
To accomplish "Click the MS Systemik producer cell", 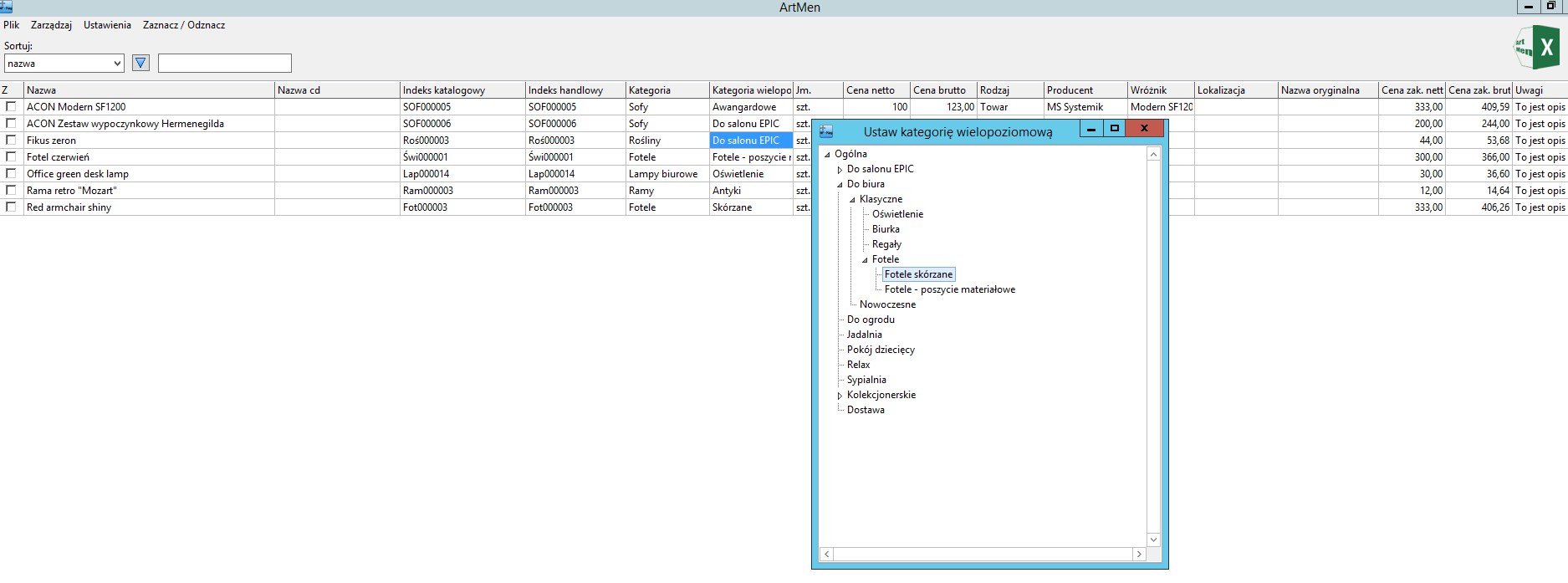I will [1085, 106].
